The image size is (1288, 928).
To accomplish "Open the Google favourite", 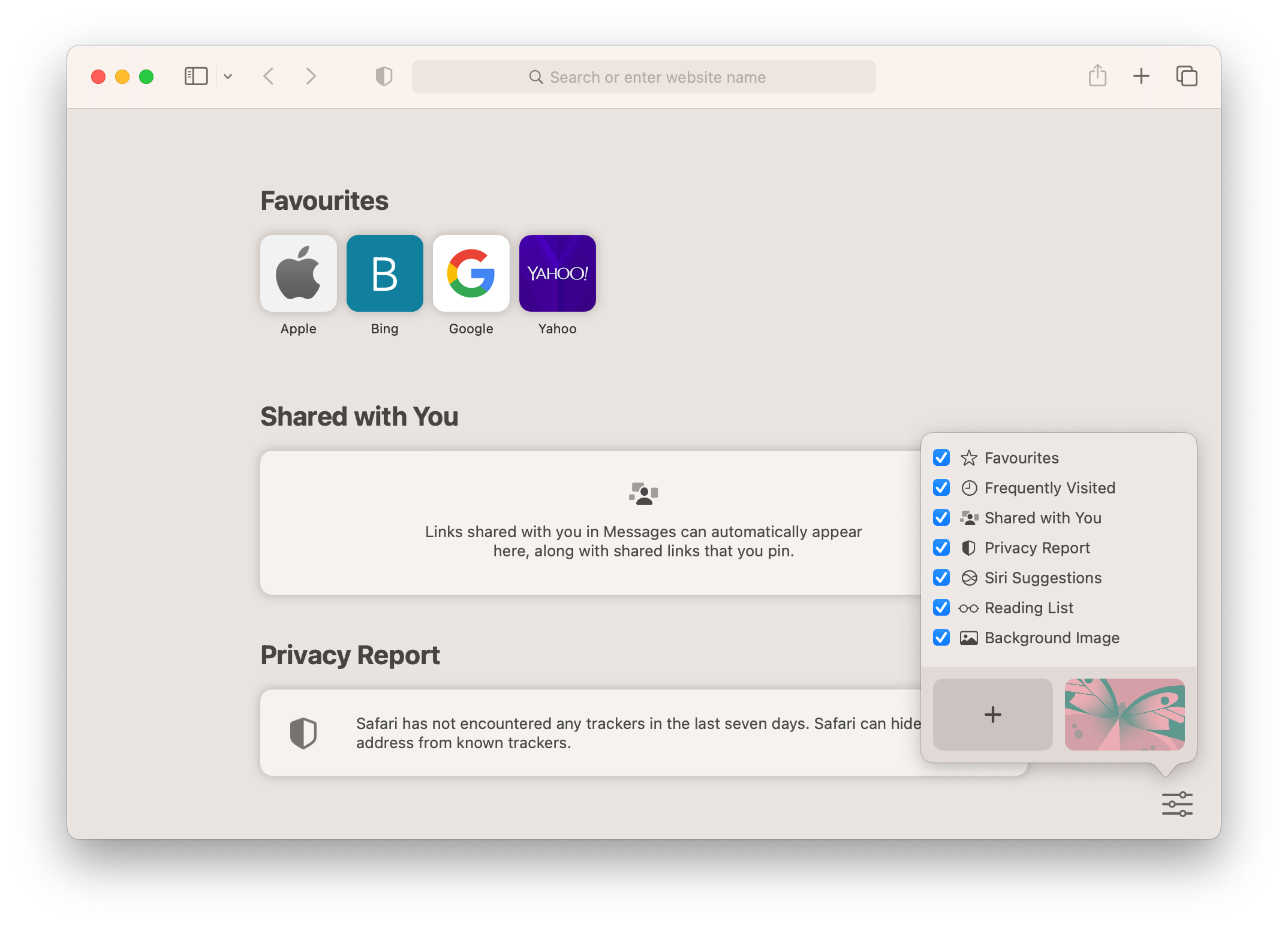I will pyautogui.click(x=471, y=273).
